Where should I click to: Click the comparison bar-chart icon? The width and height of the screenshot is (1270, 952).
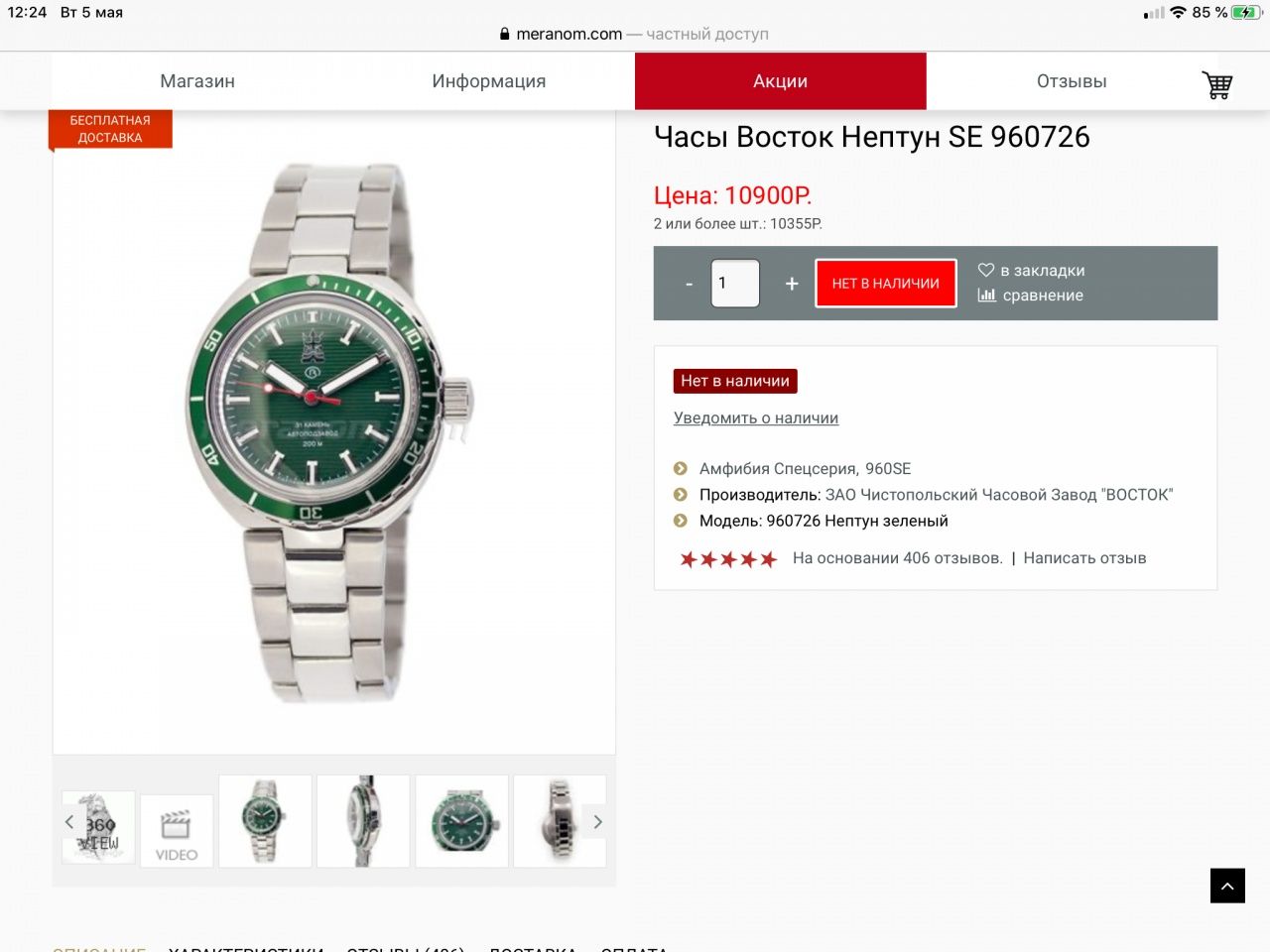tap(986, 295)
